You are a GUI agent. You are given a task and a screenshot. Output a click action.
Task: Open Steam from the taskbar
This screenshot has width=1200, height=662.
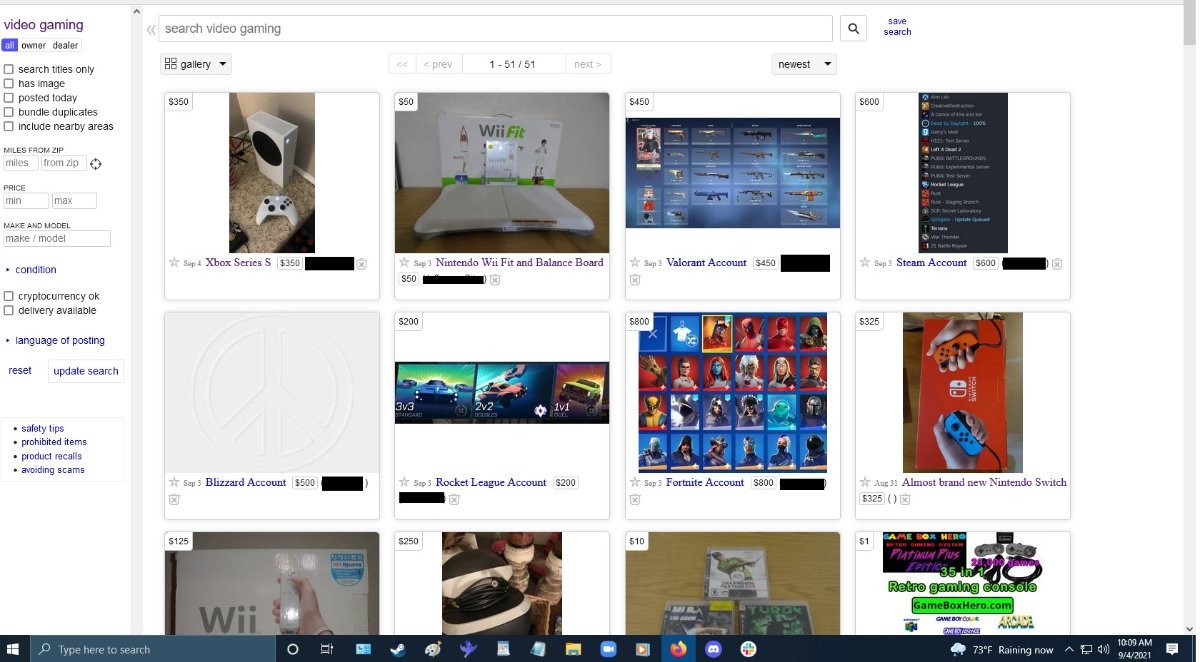397,649
